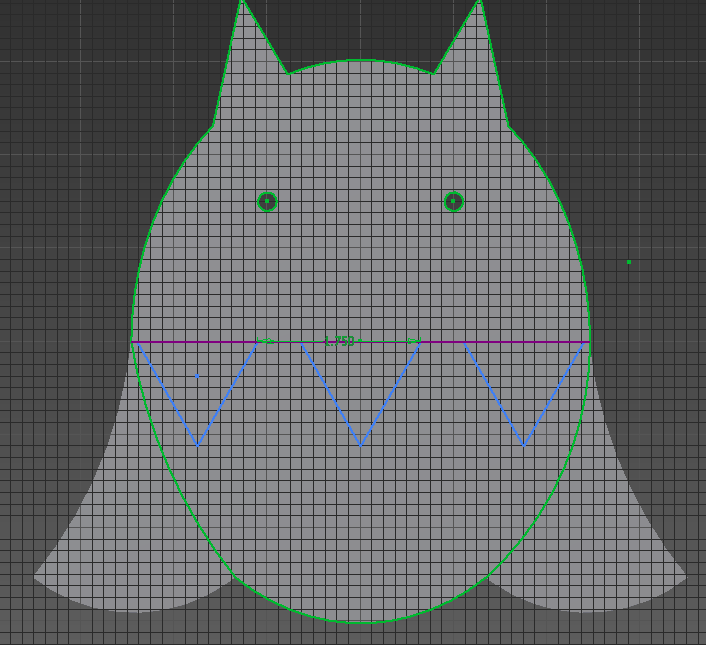Select the purple horizontal sketch line

coord(360,343)
